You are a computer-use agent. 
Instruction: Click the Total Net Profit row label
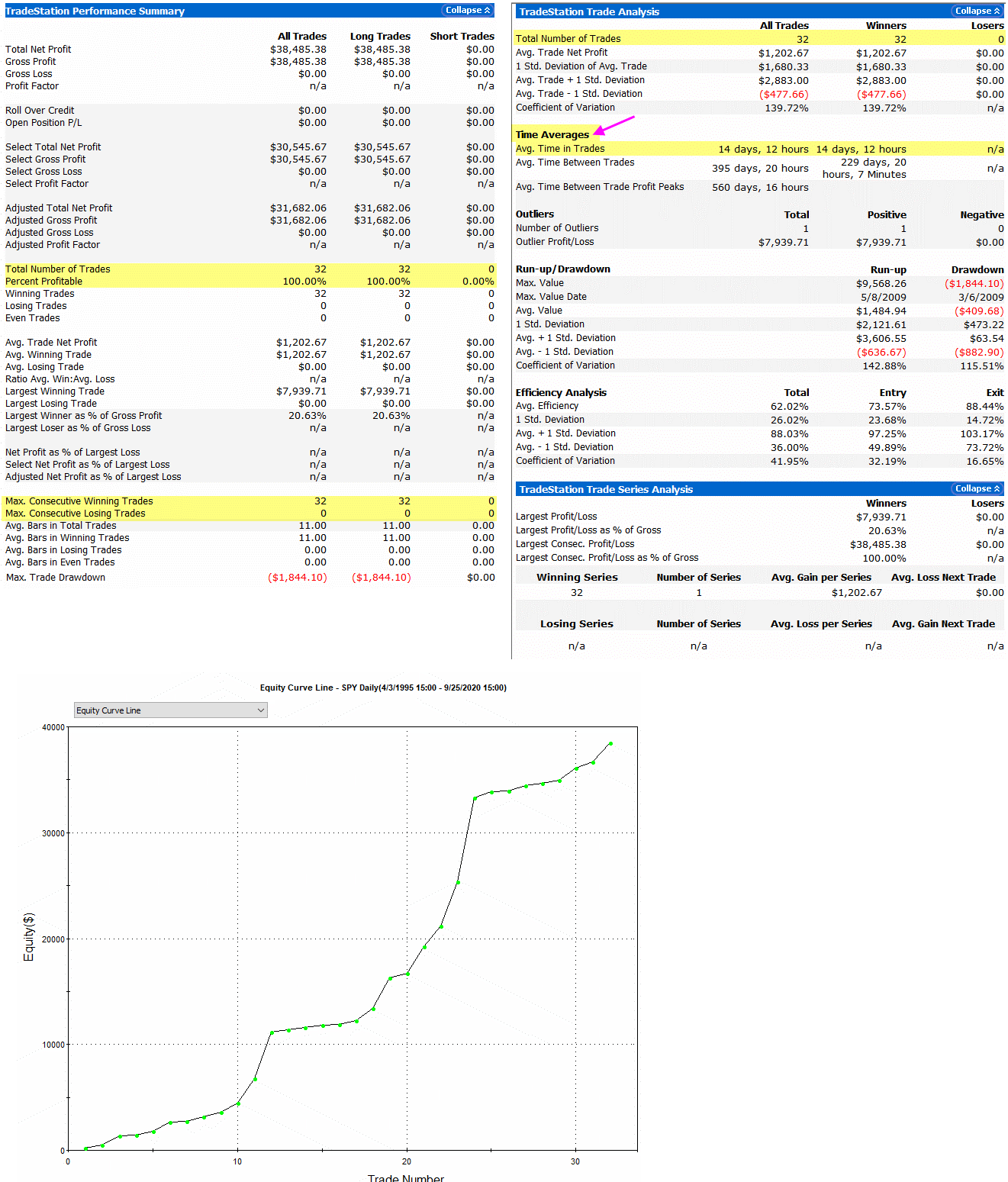coord(38,50)
